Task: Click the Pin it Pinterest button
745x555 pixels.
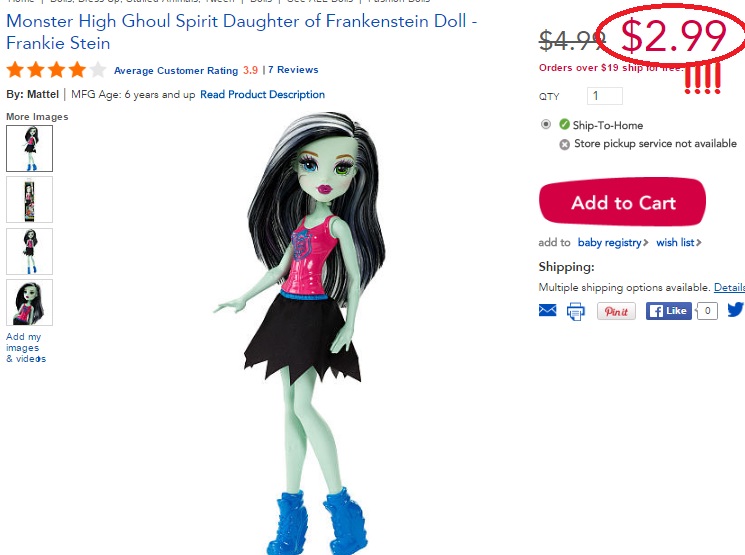Action: tap(616, 311)
